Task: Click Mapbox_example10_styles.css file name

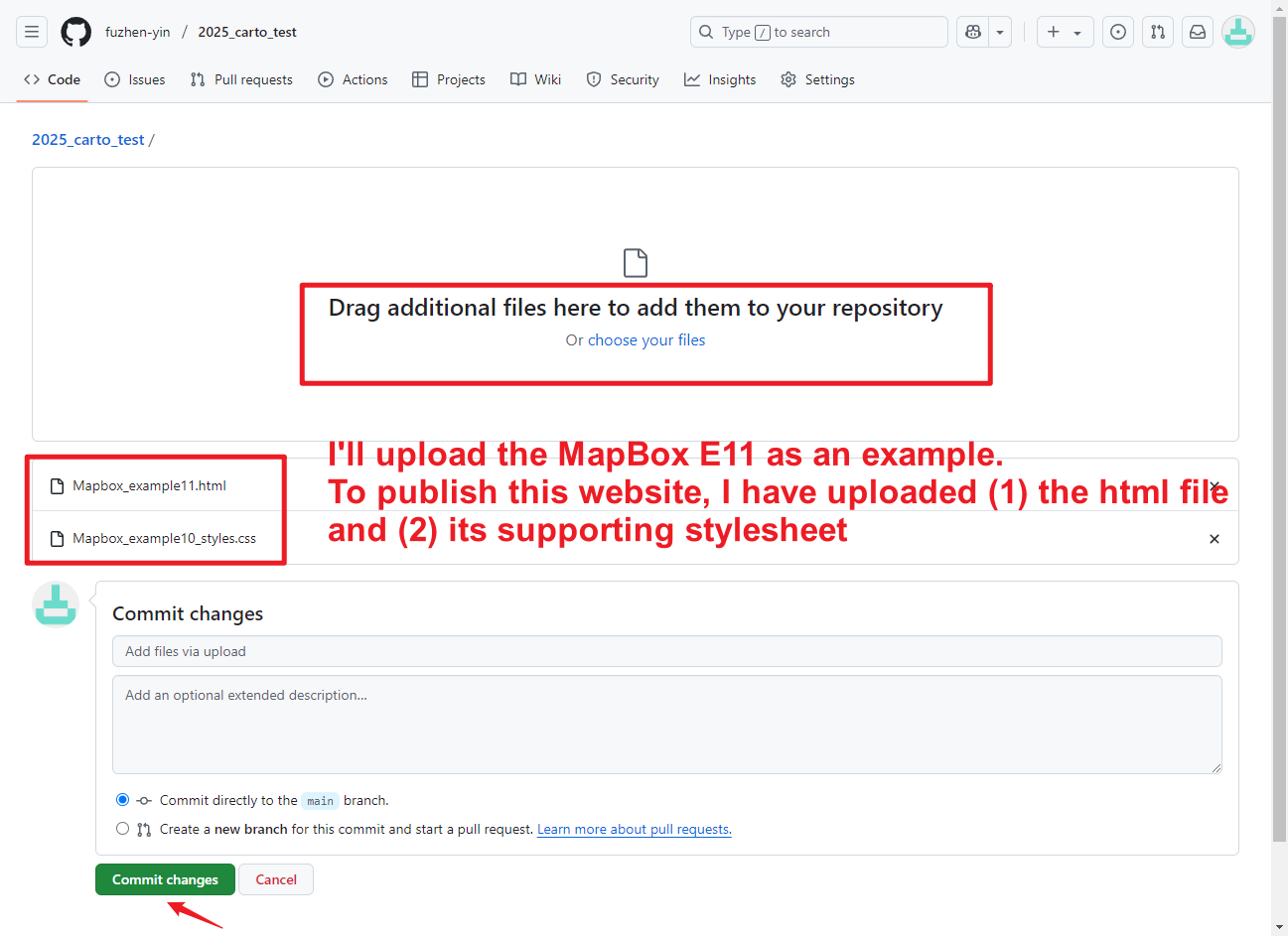Action: (164, 538)
